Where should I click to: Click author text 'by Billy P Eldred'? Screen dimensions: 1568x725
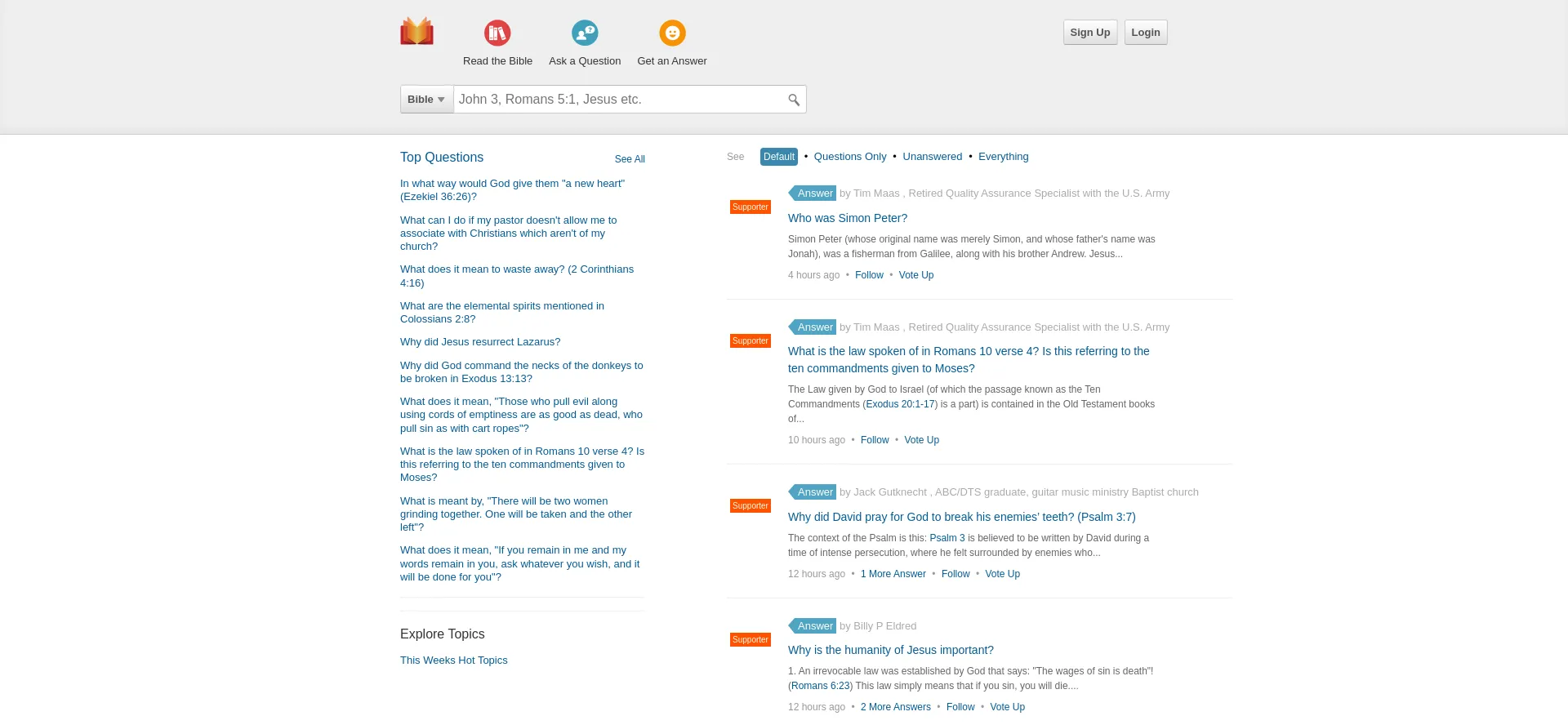click(x=878, y=626)
